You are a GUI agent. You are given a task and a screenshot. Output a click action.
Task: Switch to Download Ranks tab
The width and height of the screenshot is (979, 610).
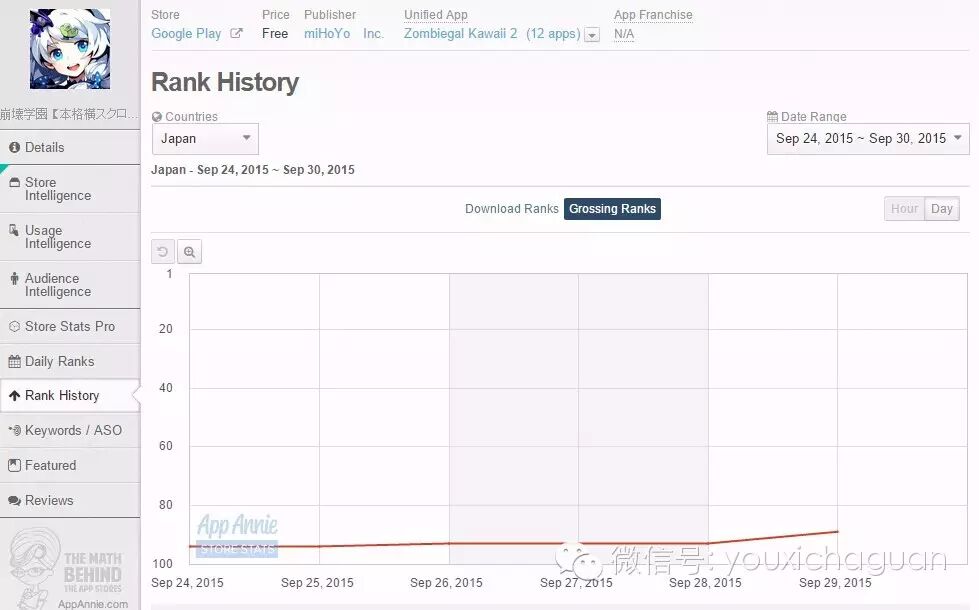[511, 209]
